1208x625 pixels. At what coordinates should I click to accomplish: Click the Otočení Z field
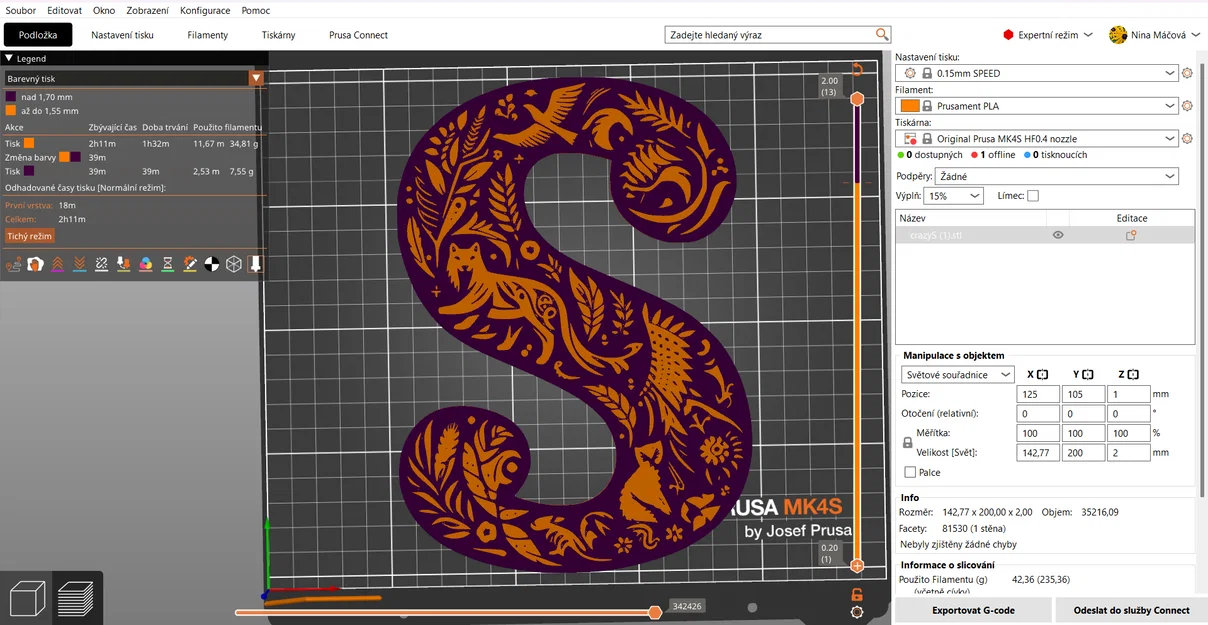pos(1129,413)
